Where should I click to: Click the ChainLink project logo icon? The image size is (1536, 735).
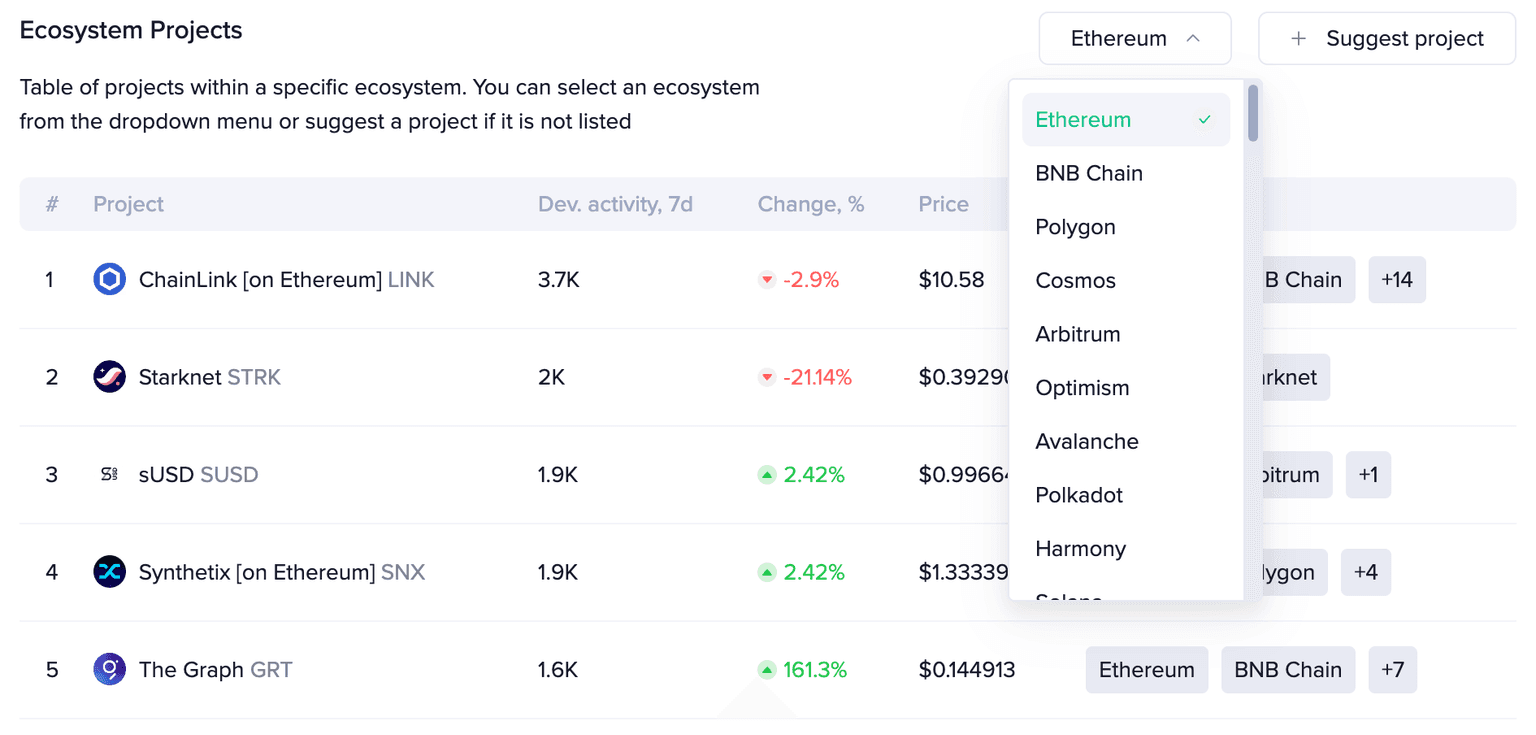[x=109, y=280]
